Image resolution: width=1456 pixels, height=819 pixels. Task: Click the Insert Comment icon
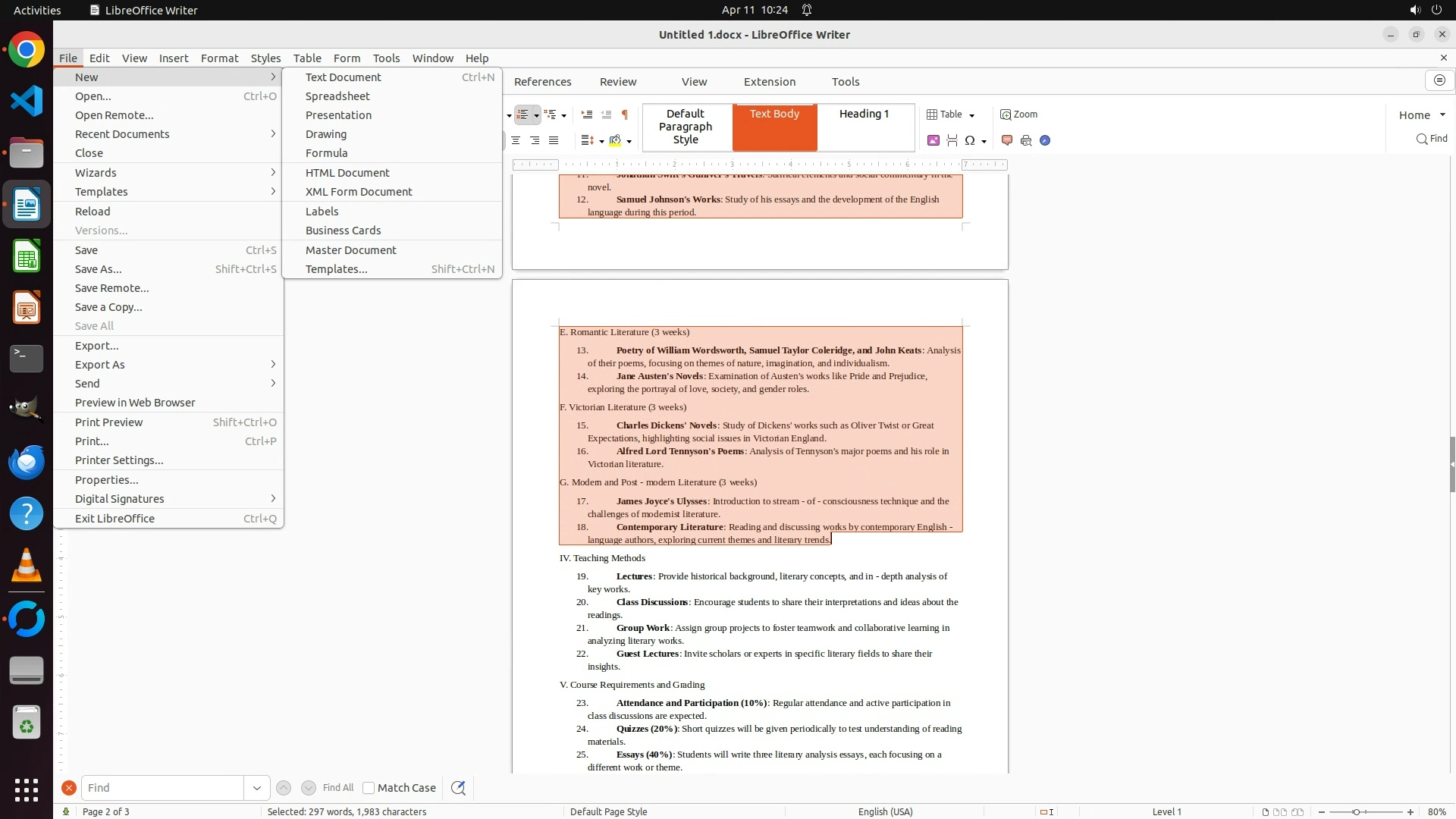pyautogui.click(x=1007, y=140)
